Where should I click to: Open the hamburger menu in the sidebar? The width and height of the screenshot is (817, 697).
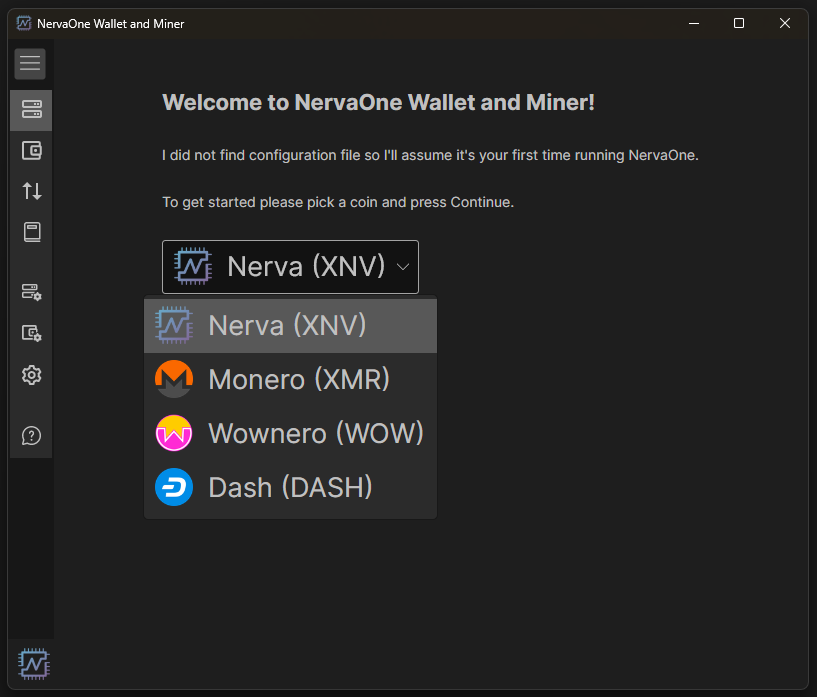pyautogui.click(x=30, y=64)
